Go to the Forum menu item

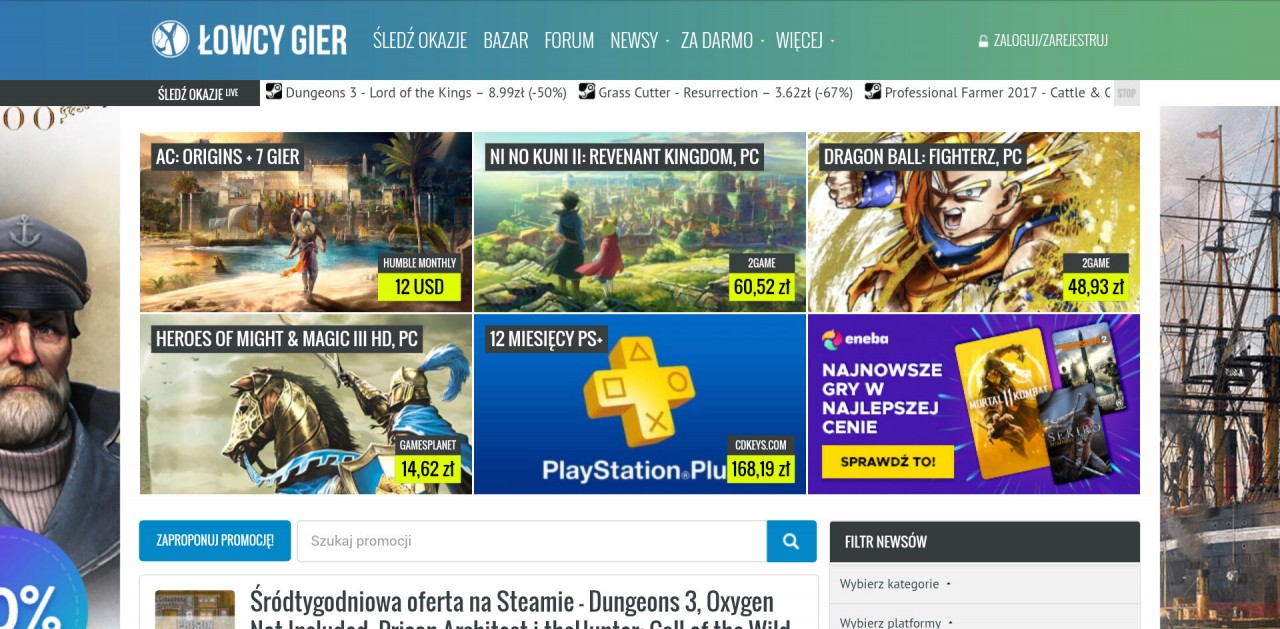click(569, 40)
